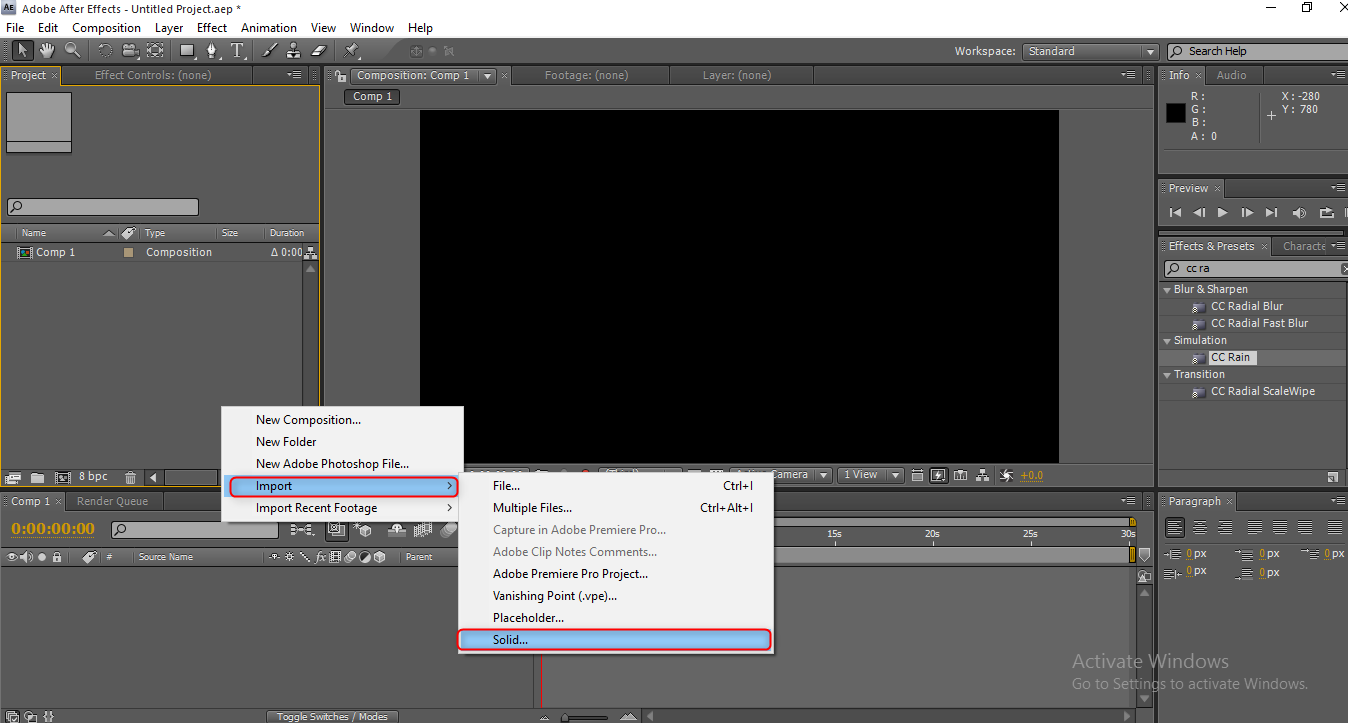Viewport: 1348px width, 723px height.
Task: Select the Rectangle shape tool
Action: pyautogui.click(x=187, y=50)
